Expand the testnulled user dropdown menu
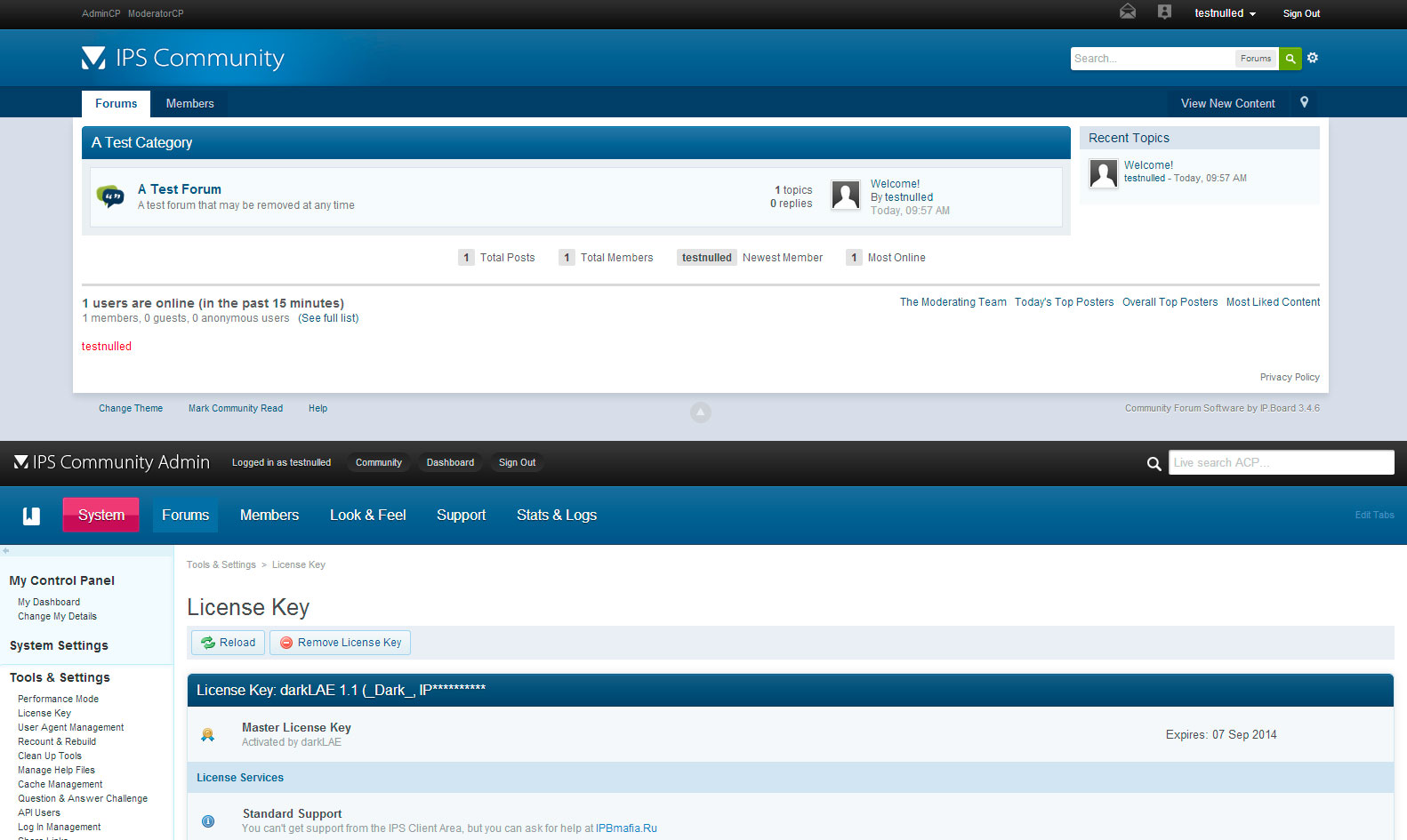 (x=1225, y=13)
